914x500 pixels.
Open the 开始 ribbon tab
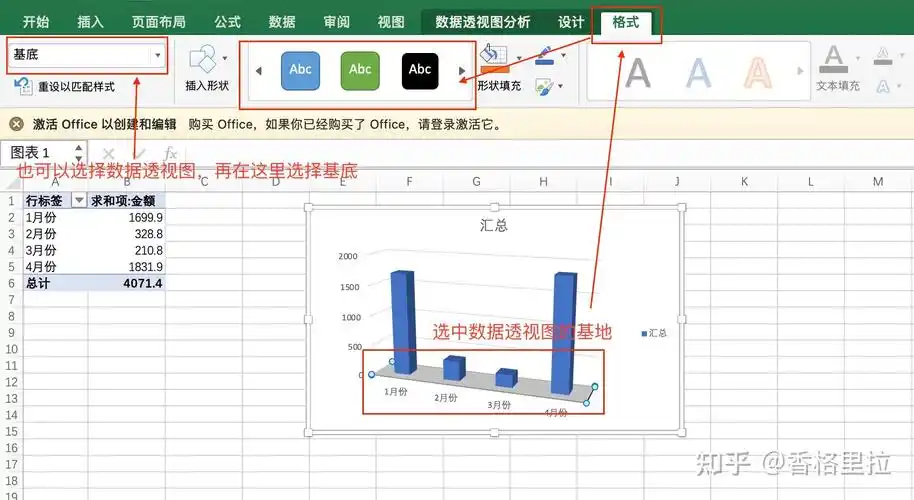(36, 22)
